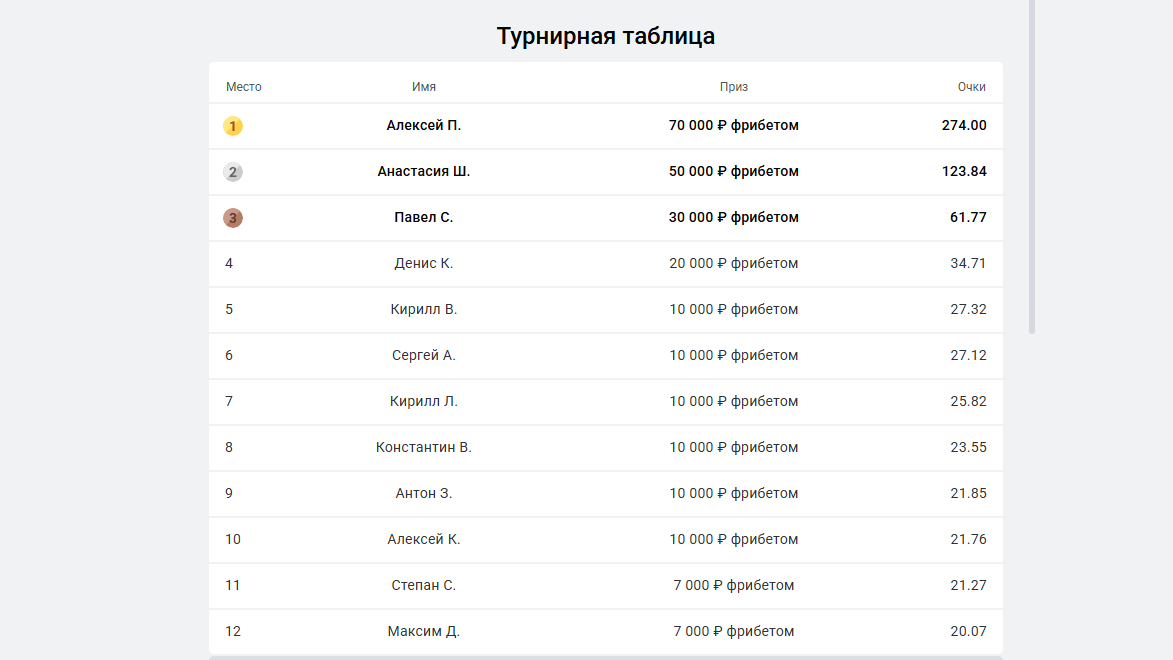Click the score 61.77
Image resolution: width=1173 pixels, height=660 pixels.
tap(968, 218)
